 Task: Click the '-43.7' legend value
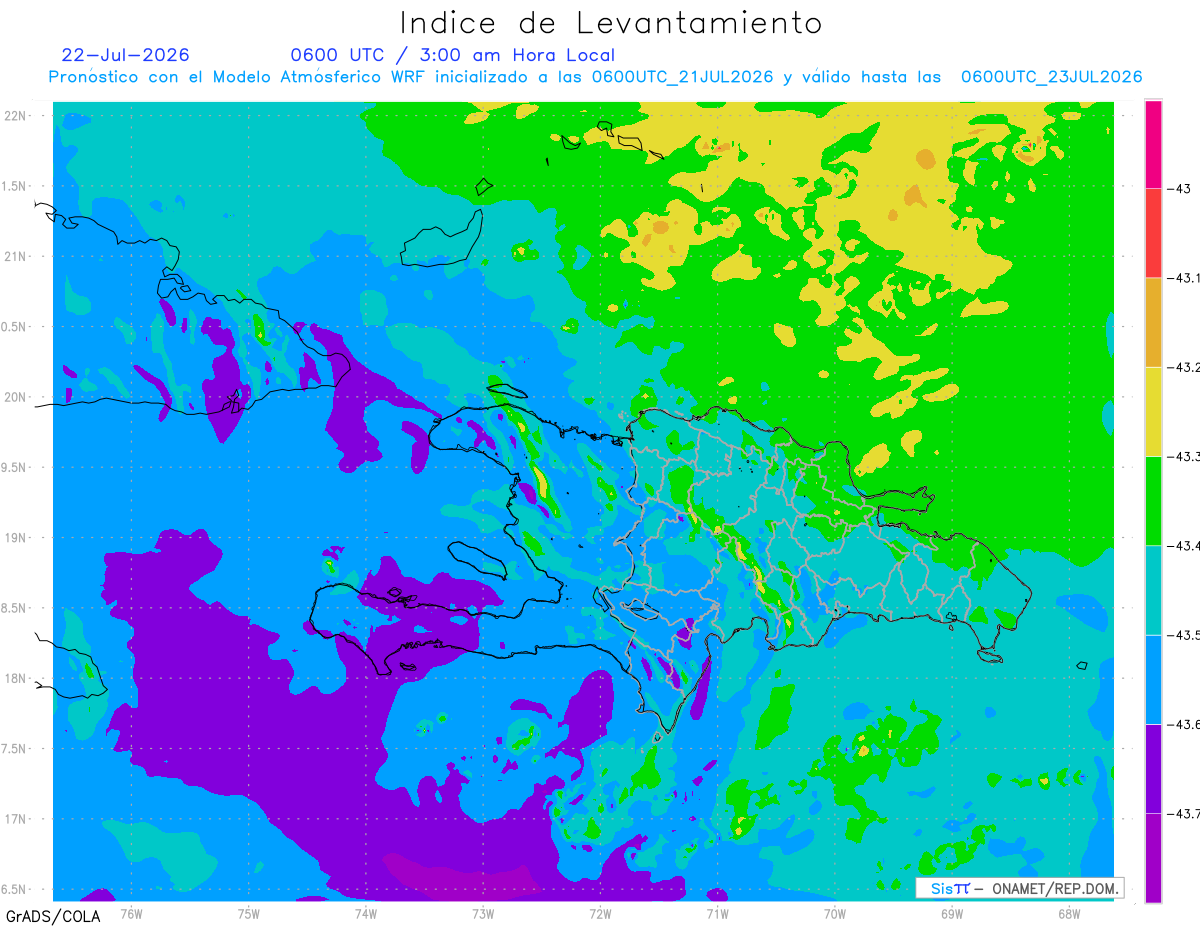tap(1183, 813)
